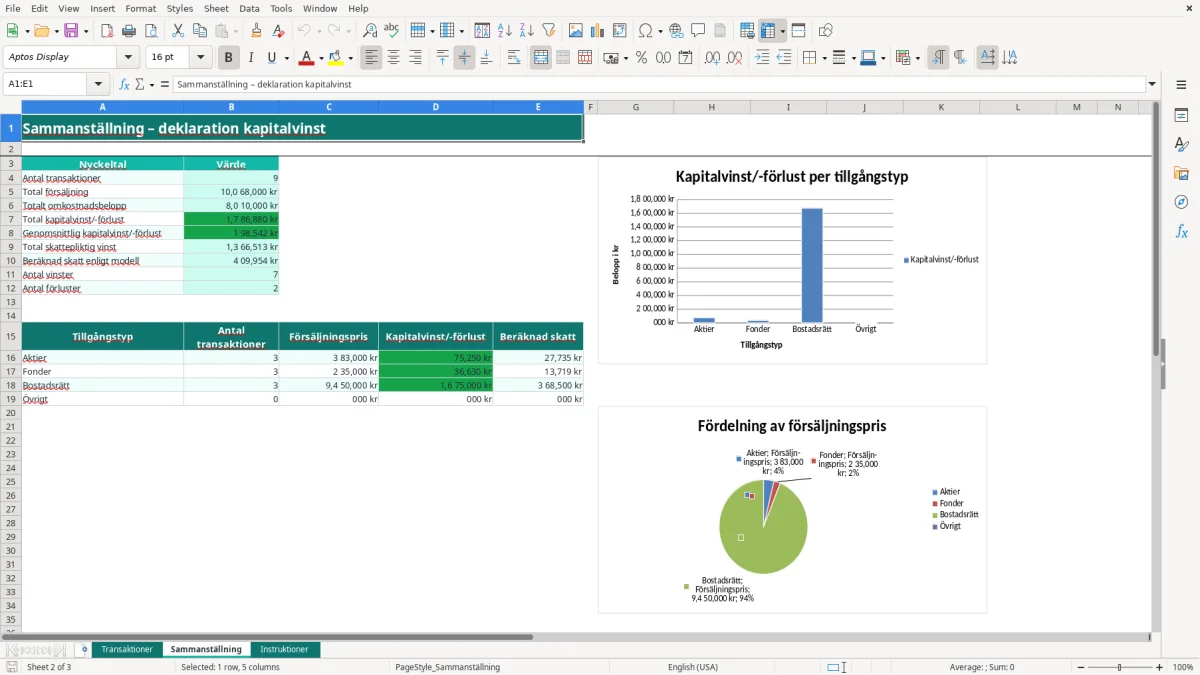The height and width of the screenshot is (675, 1200).
Task: Enable Wrap Text for the cell
Action: tap(514, 58)
